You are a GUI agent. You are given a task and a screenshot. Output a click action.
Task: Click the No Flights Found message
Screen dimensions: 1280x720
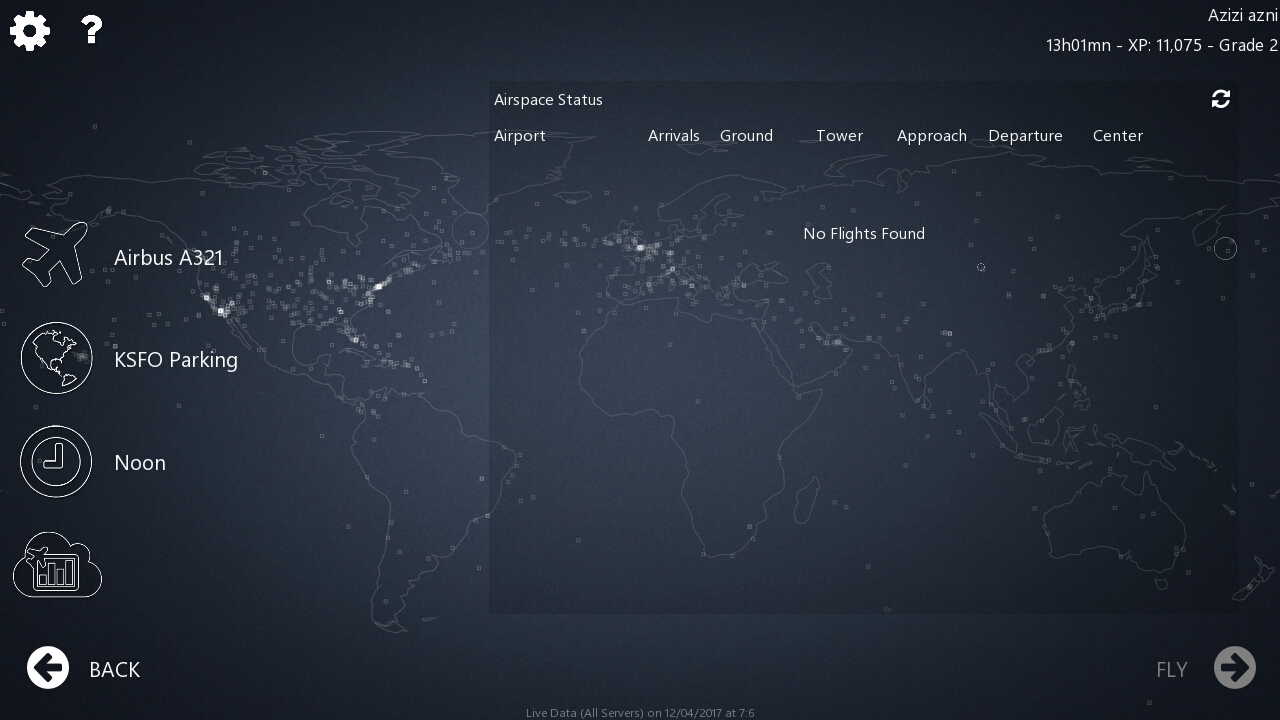pyautogui.click(x=864, y=234)
